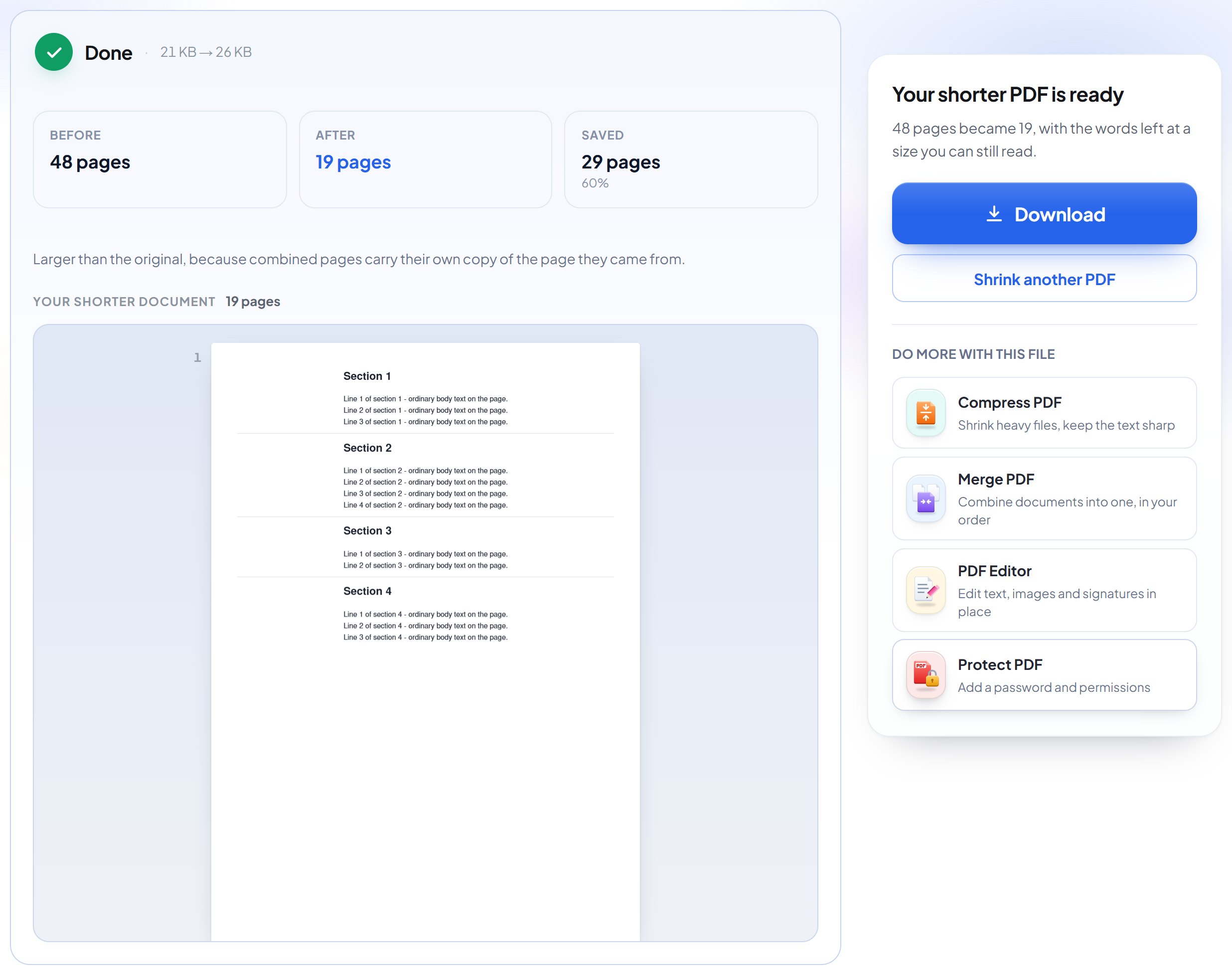The height and width of the screenshot is (975, 1232).
Task: Click the DO MORE WITH THIS FILE label
Action: [x=973, y=354]
